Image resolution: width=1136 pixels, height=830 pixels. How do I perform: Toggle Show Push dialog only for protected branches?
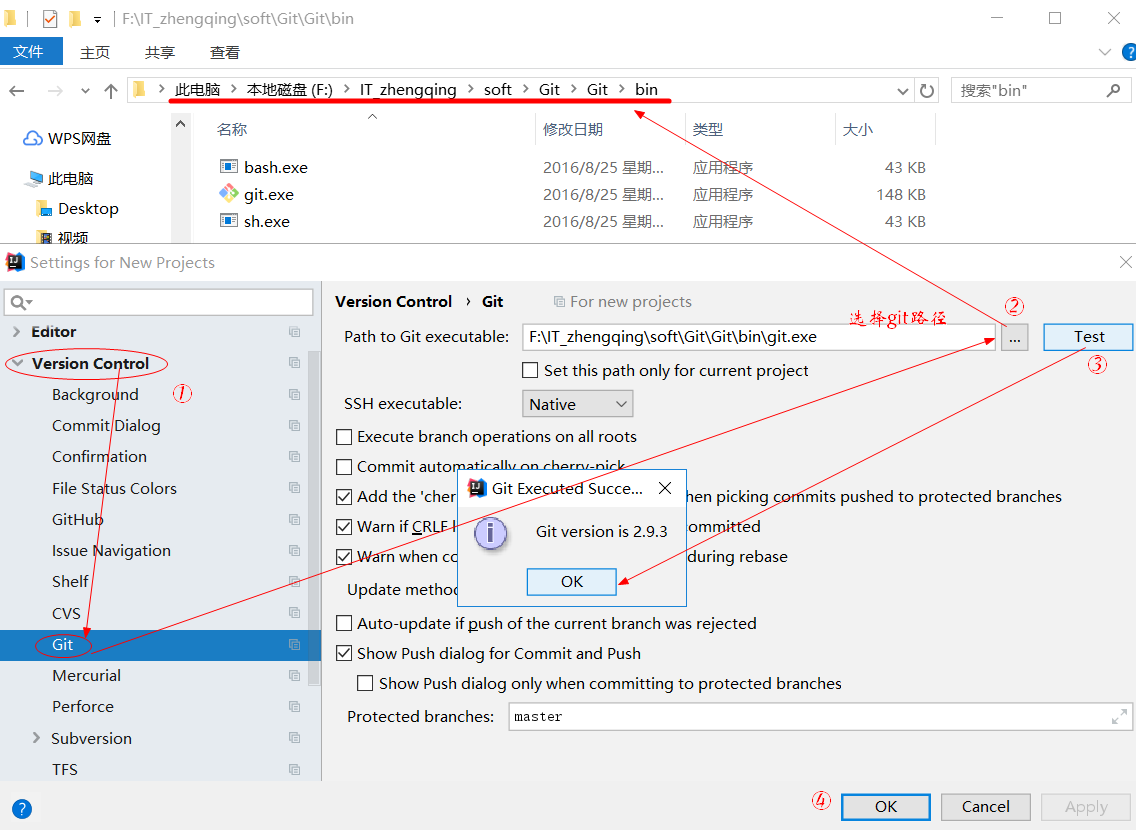[365, 683]
